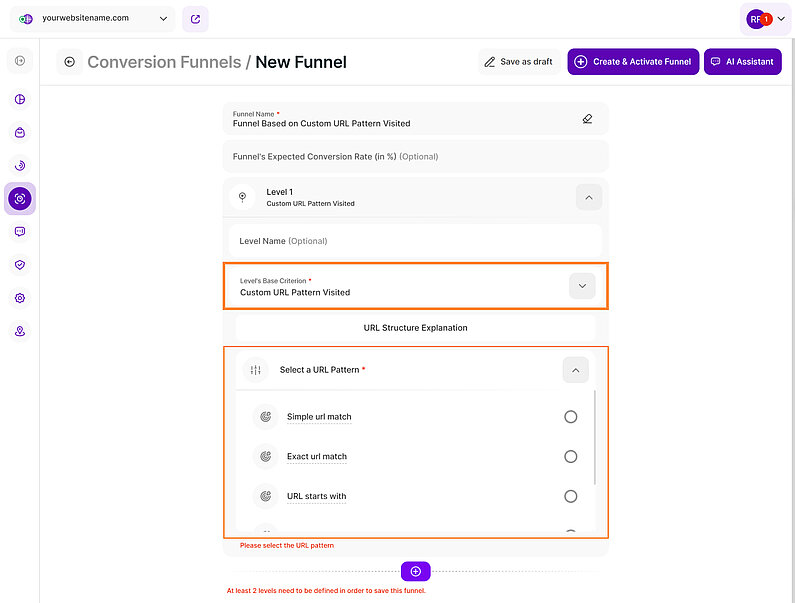Open the shopping bag icon in sidebar

[x=20, y=132]
